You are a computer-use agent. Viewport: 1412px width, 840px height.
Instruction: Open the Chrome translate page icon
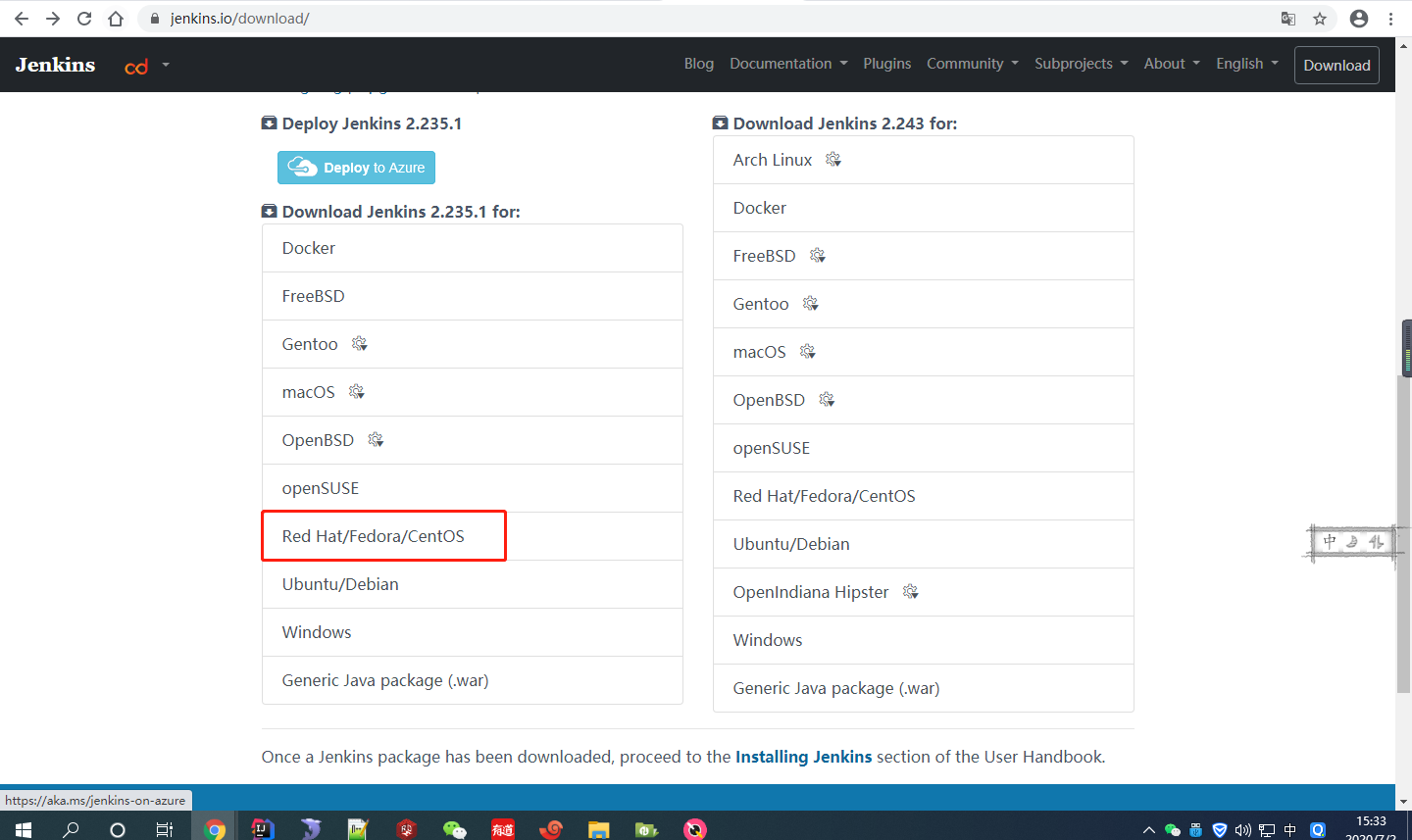pos(1288,19)
